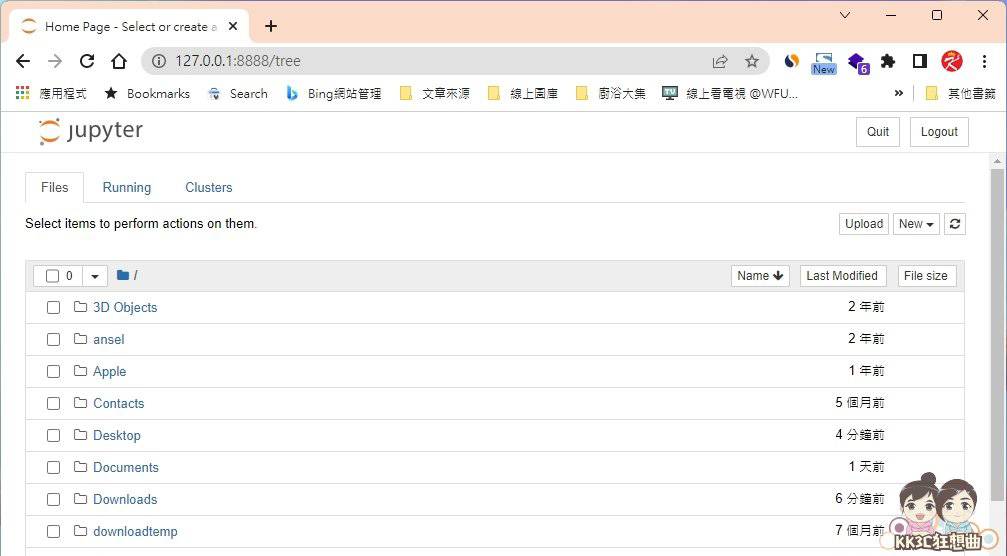This screenshot has width=1007, height=556.
Task: Reload the page with the browser refresh icon
Action: 87,61
